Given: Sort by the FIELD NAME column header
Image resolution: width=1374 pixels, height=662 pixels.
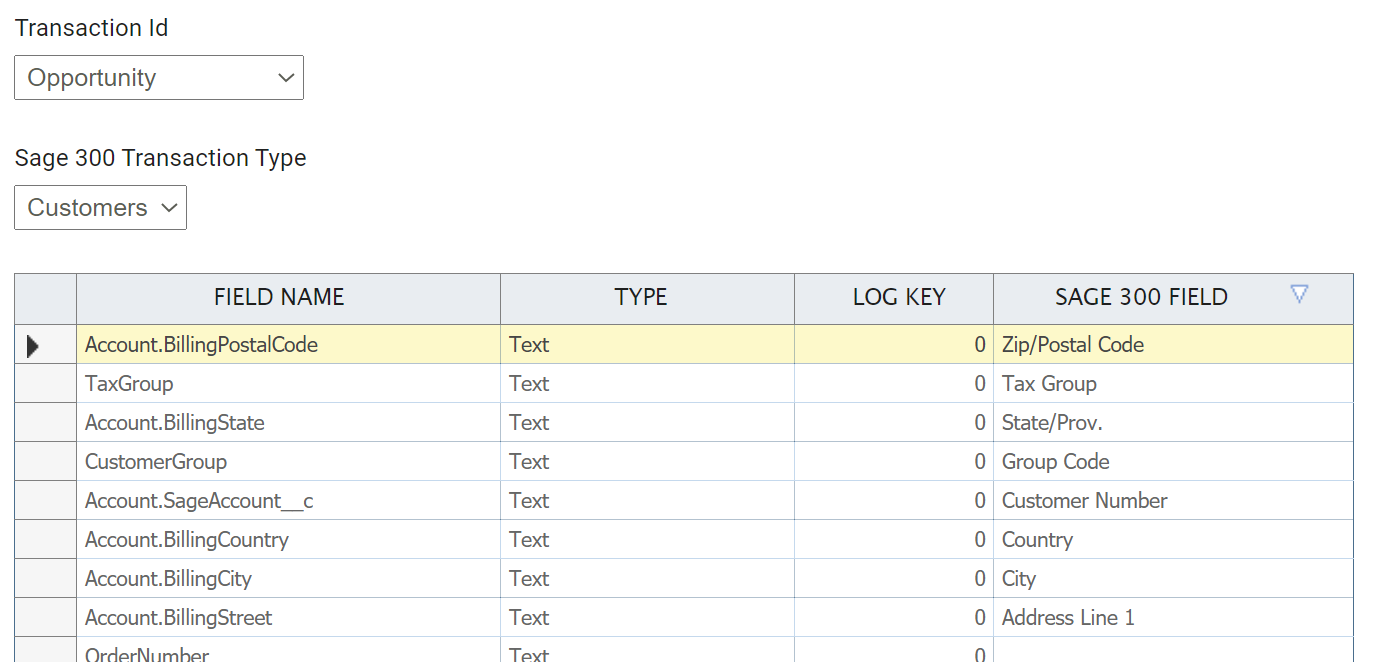Looking at the screenshot, I should (x=279, y=297).
